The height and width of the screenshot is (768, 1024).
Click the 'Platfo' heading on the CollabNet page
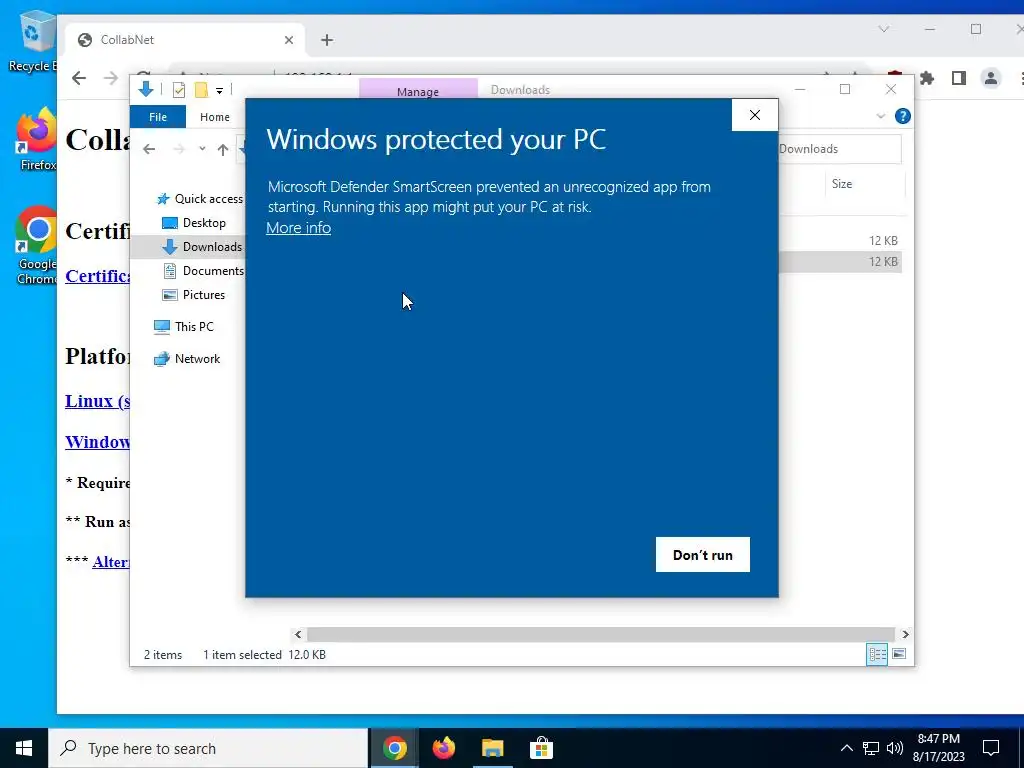pos(98,356)
